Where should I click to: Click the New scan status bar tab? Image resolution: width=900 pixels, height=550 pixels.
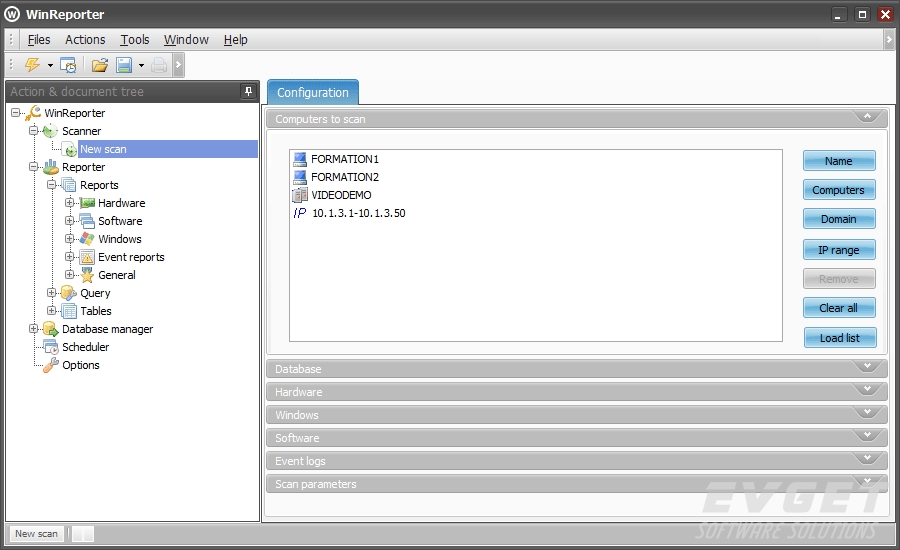pos(36,534)
